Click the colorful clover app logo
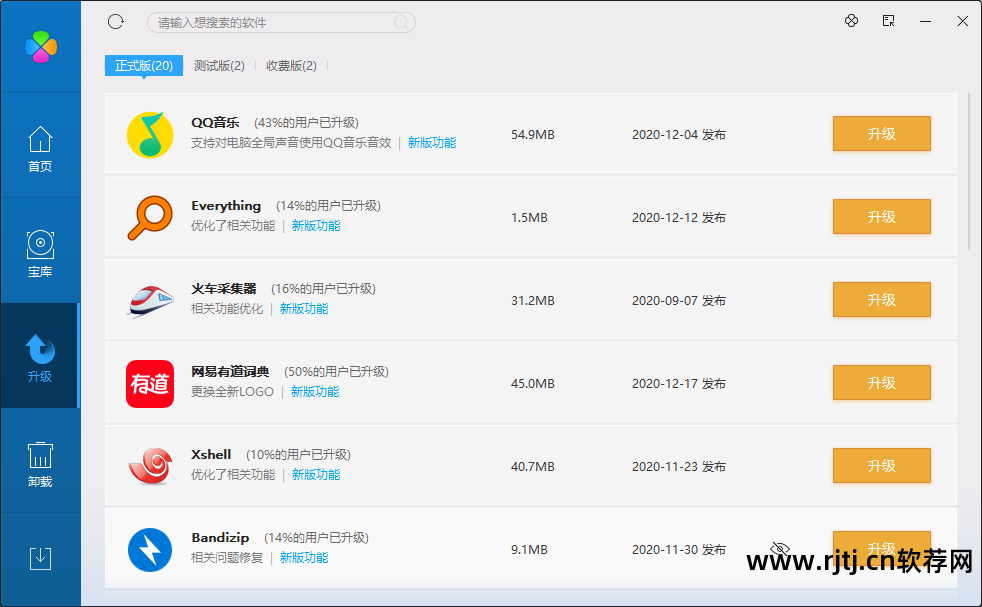982x607 pixels. [41, 47]
